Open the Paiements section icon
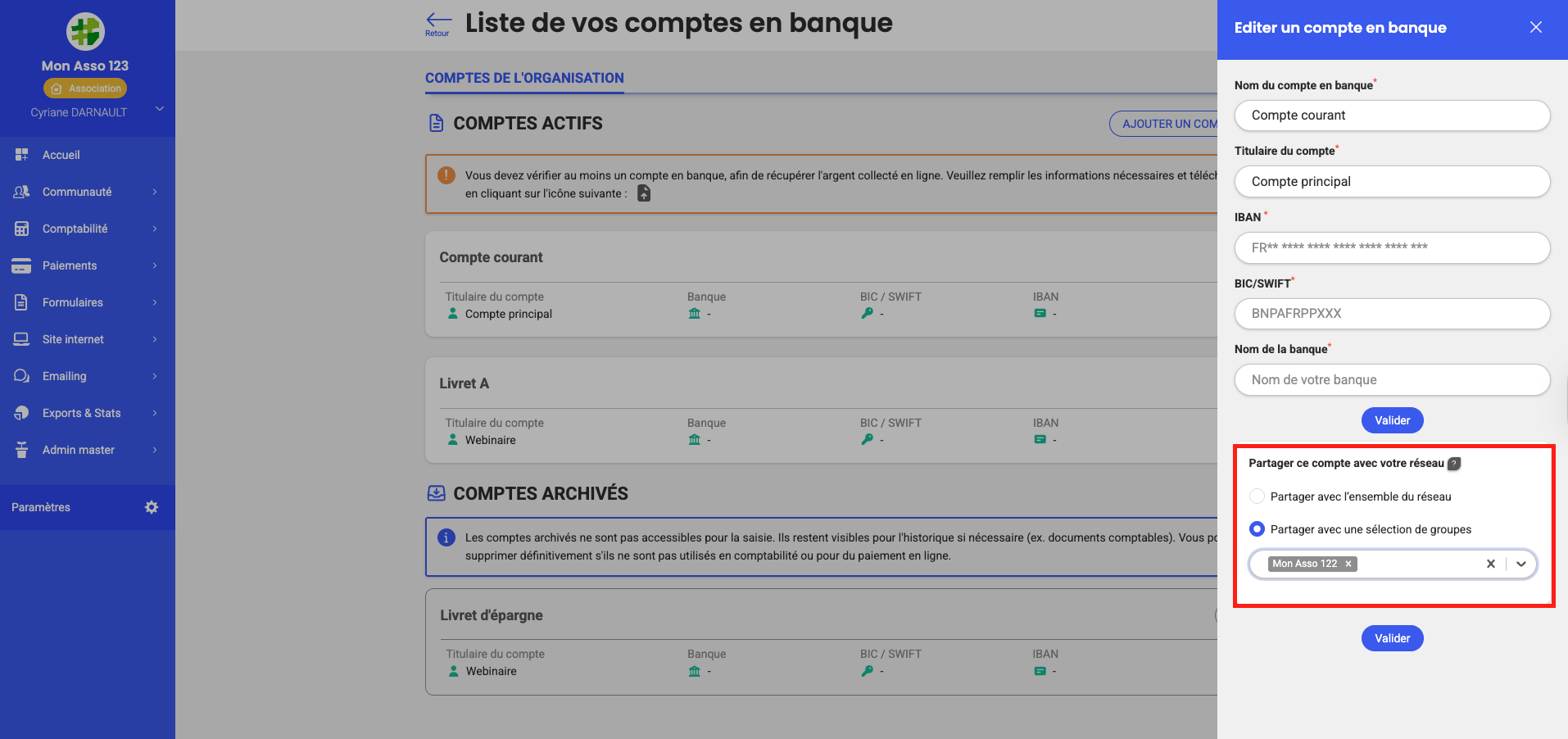The height and width of the screenshot is (739, 1568). 20,265
